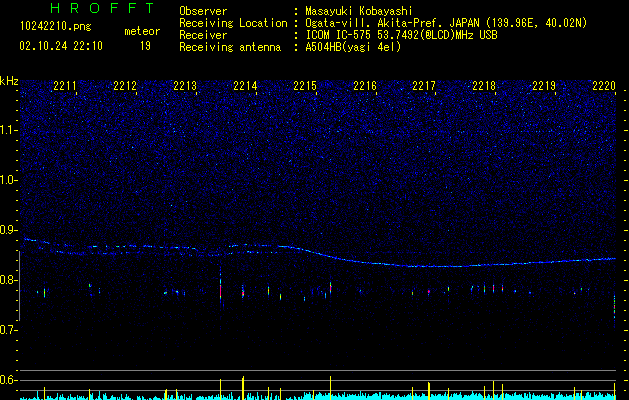Click the meteor count value 19
This screenshot has height=400, width=629.
pos(145,46)
